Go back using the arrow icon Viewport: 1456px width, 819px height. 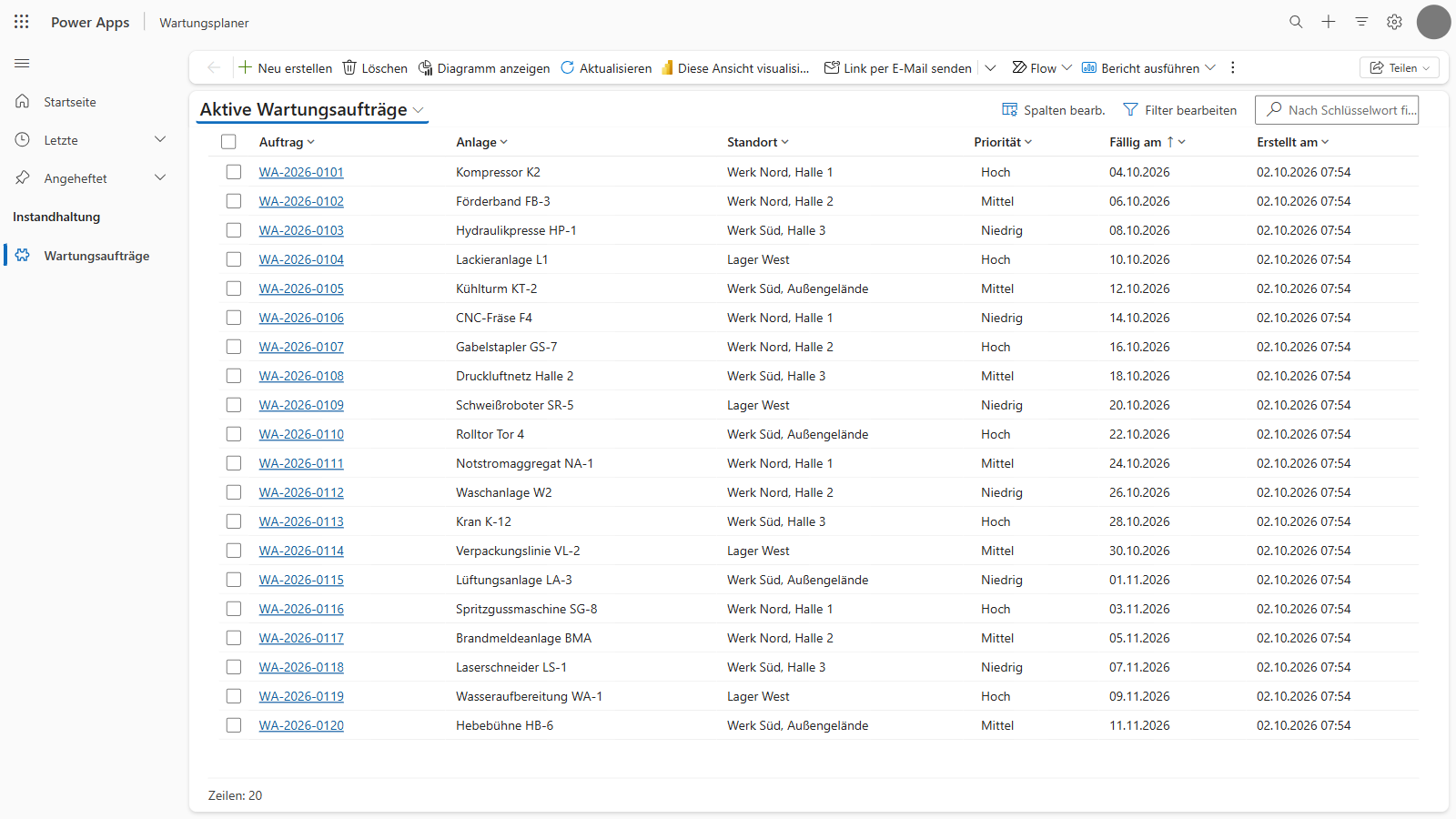[214, 67]
